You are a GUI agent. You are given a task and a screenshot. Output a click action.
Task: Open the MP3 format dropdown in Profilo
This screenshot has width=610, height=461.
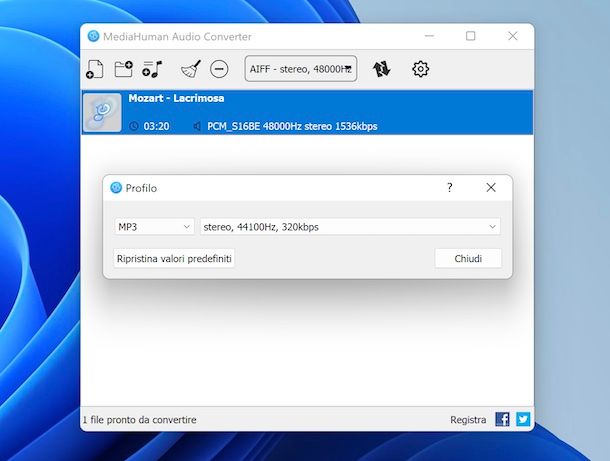[x=154, y=227]
